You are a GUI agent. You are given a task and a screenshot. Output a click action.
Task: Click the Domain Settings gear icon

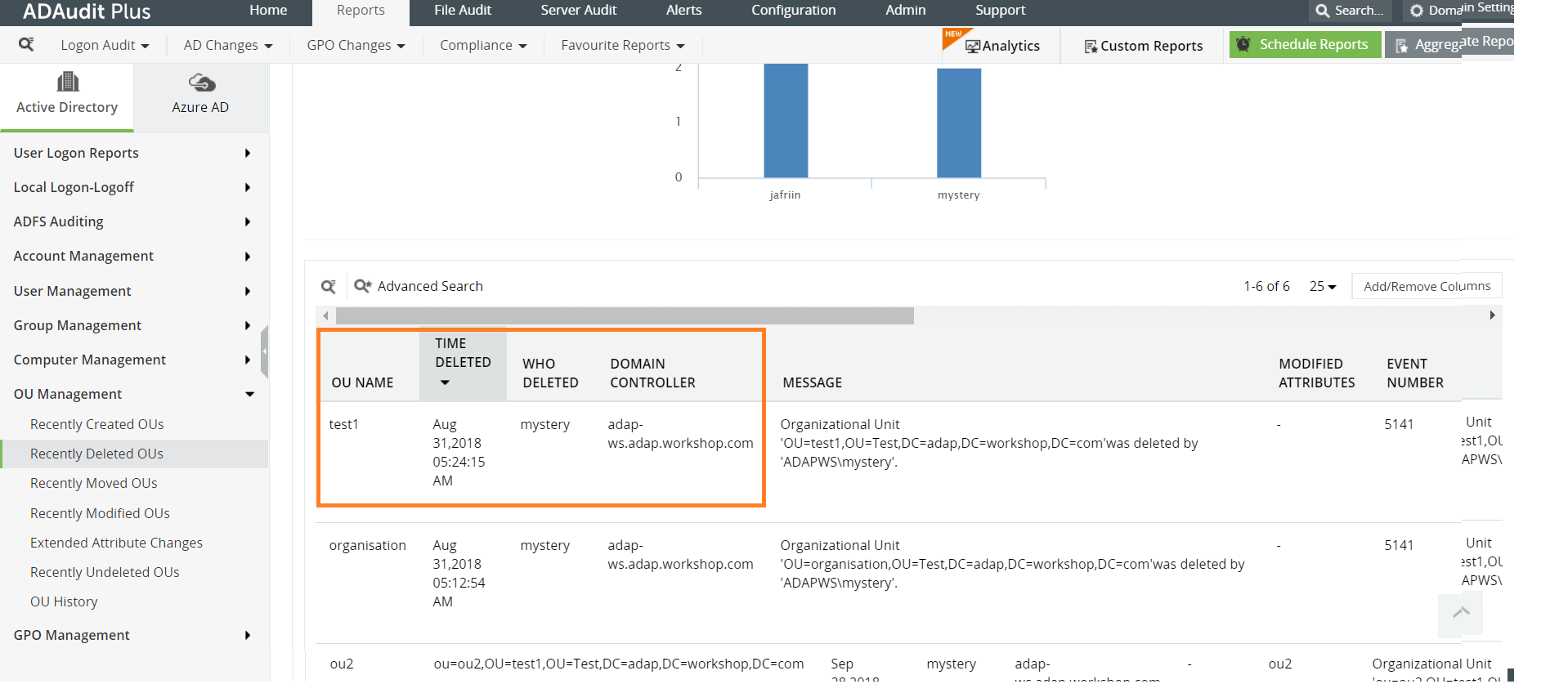point(1417,11)
